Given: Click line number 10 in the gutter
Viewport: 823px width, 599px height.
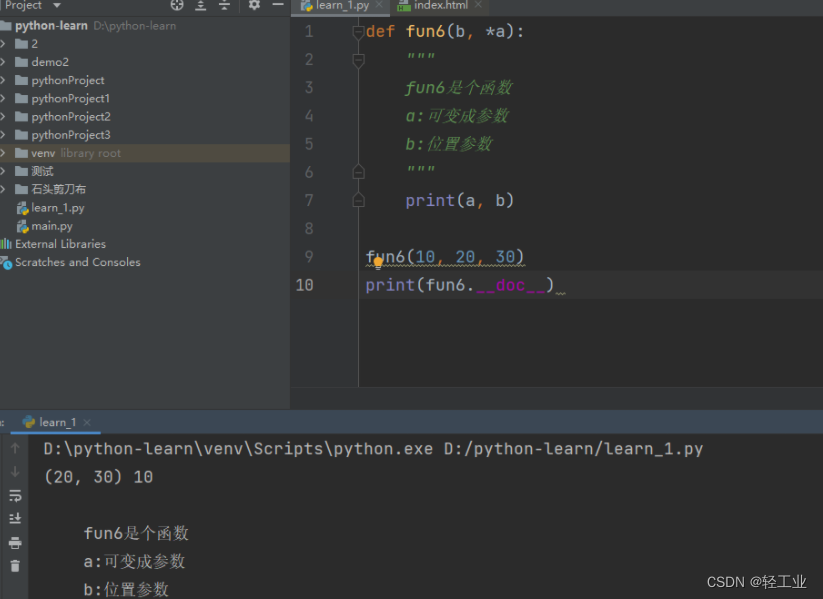Looking at the screenshot, I should [x=304, y=285].
